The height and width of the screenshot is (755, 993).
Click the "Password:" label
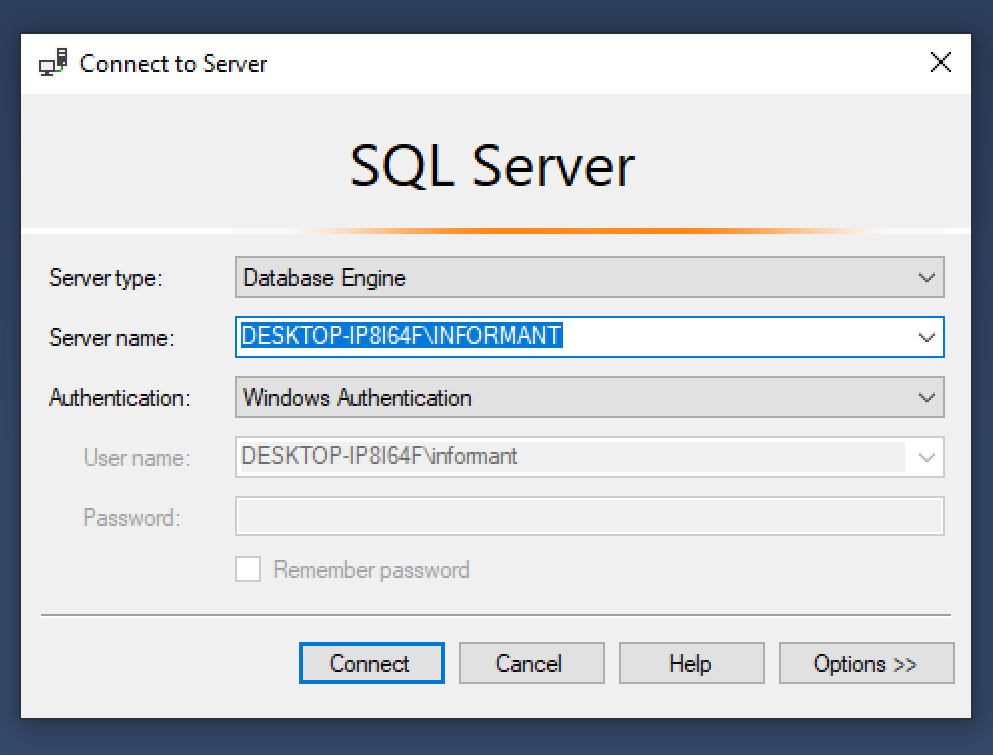coord(132,517)
